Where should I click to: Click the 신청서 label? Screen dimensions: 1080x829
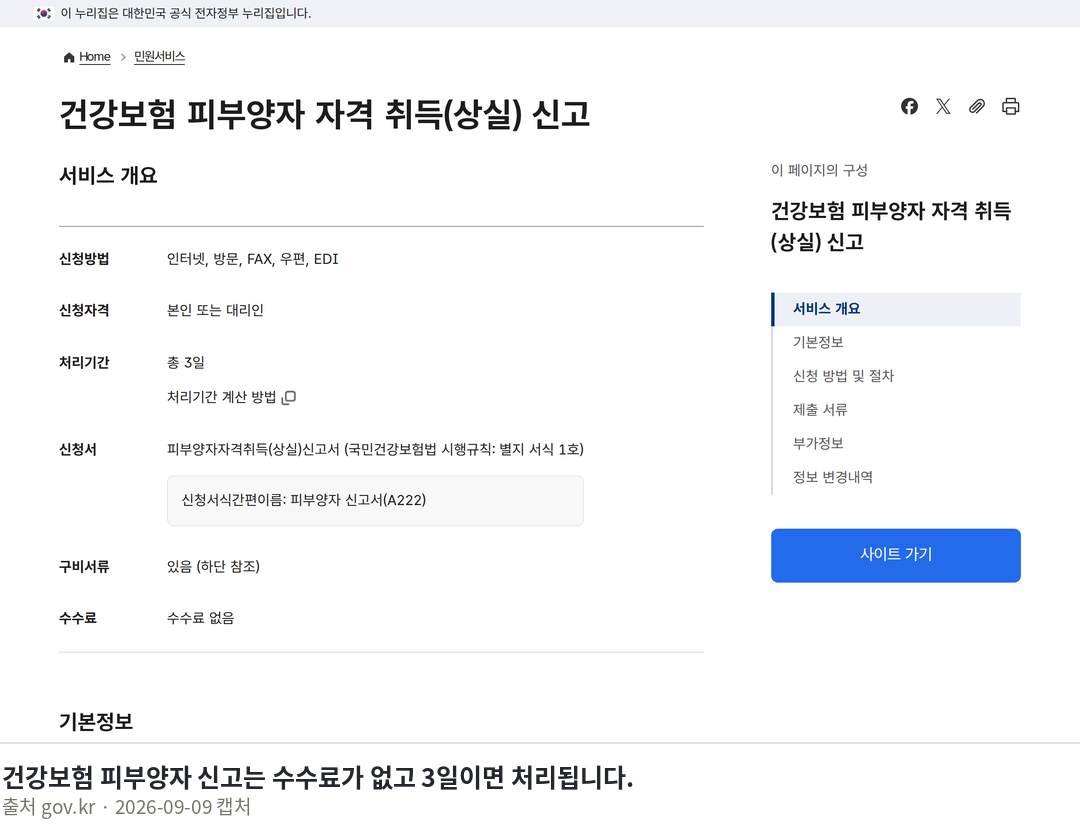(78, 450)
